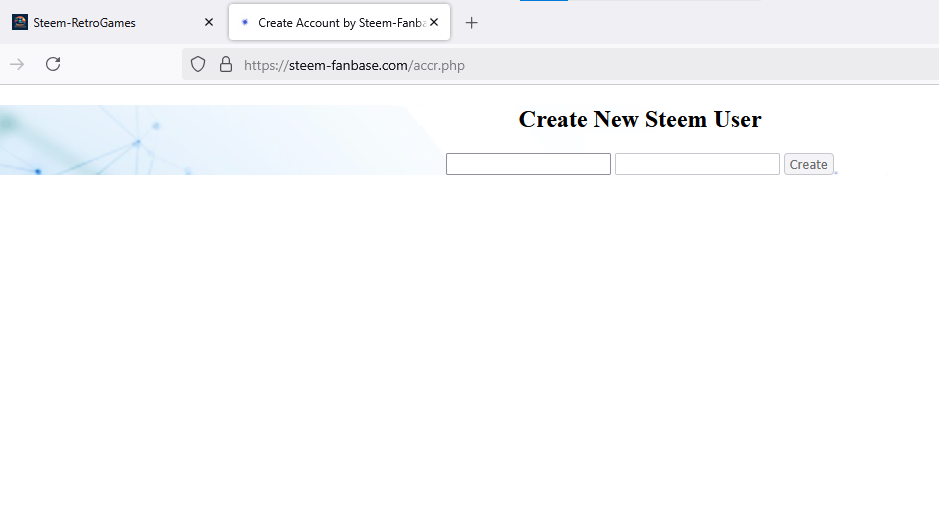
Task: Open the tracking protection shield icon
Action: (198, 64)
